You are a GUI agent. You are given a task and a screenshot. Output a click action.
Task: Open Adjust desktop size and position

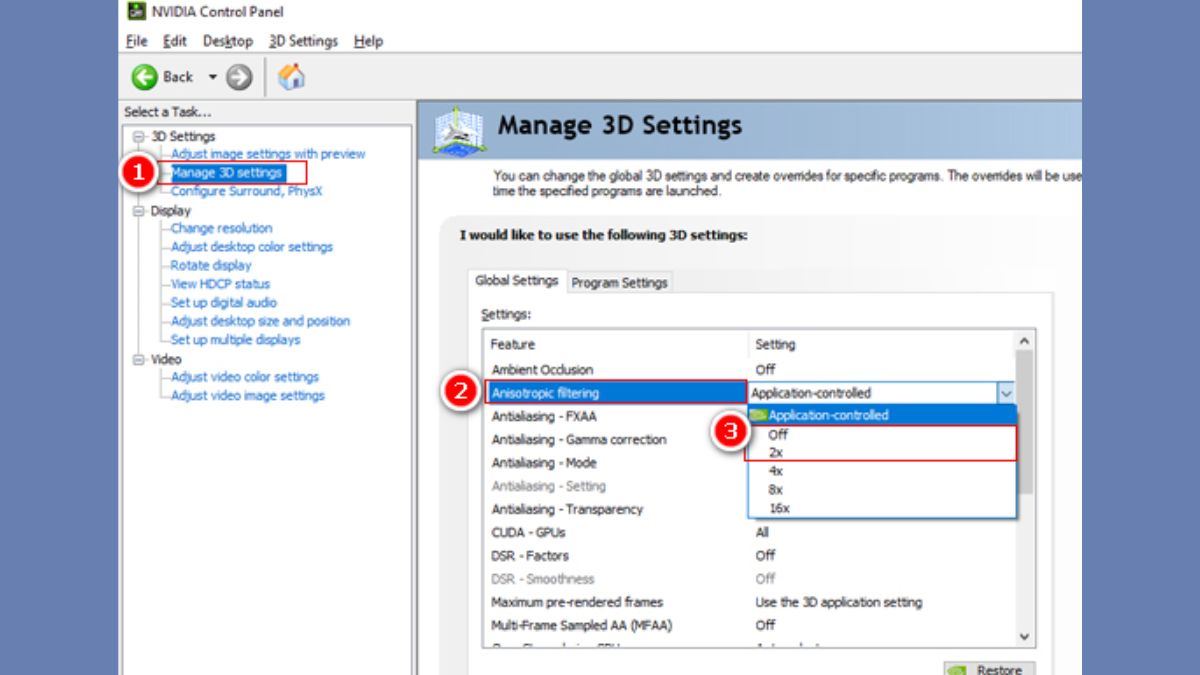pos(260,321)
